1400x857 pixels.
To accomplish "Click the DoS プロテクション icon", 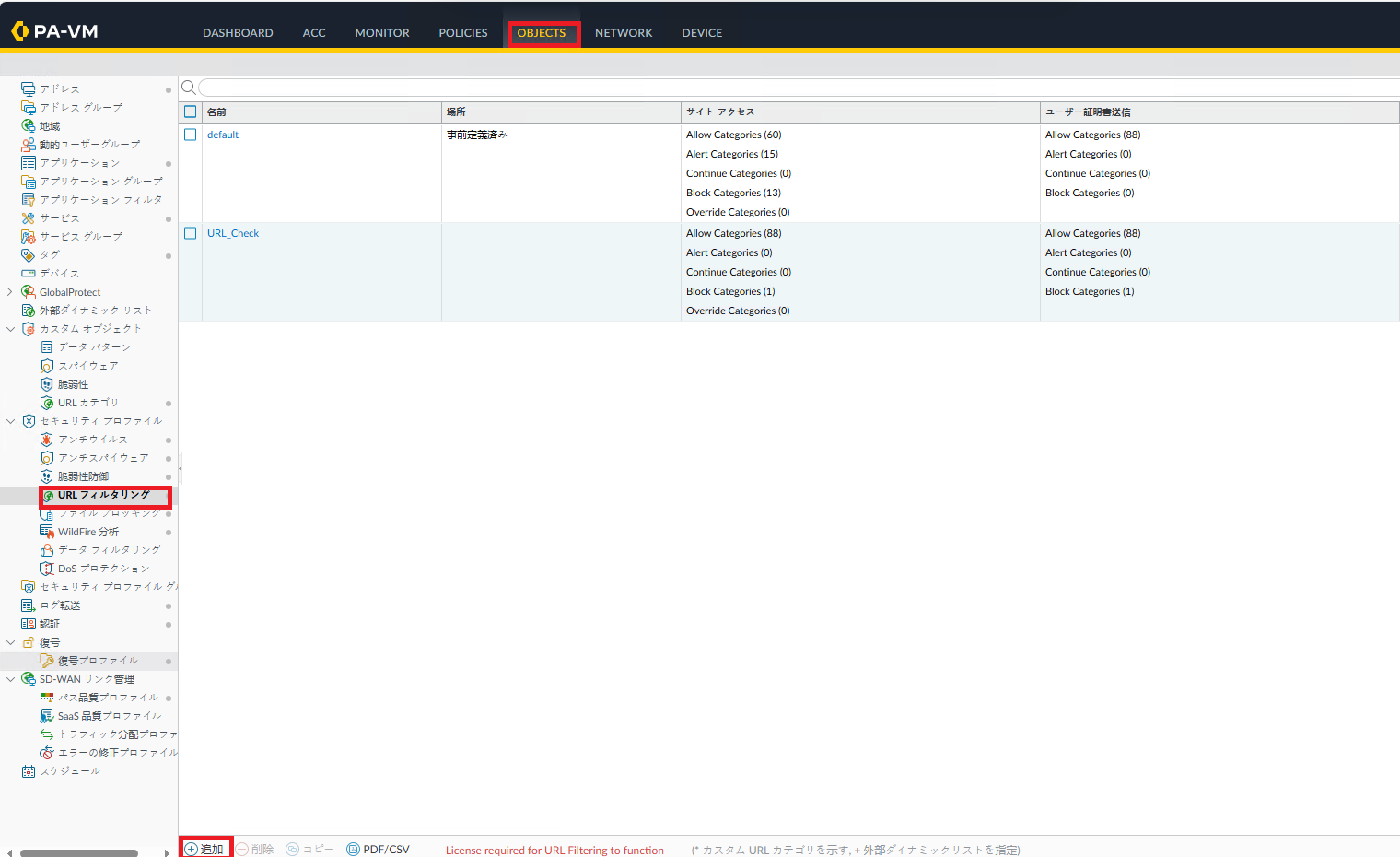I will click(x=47, y=569).
